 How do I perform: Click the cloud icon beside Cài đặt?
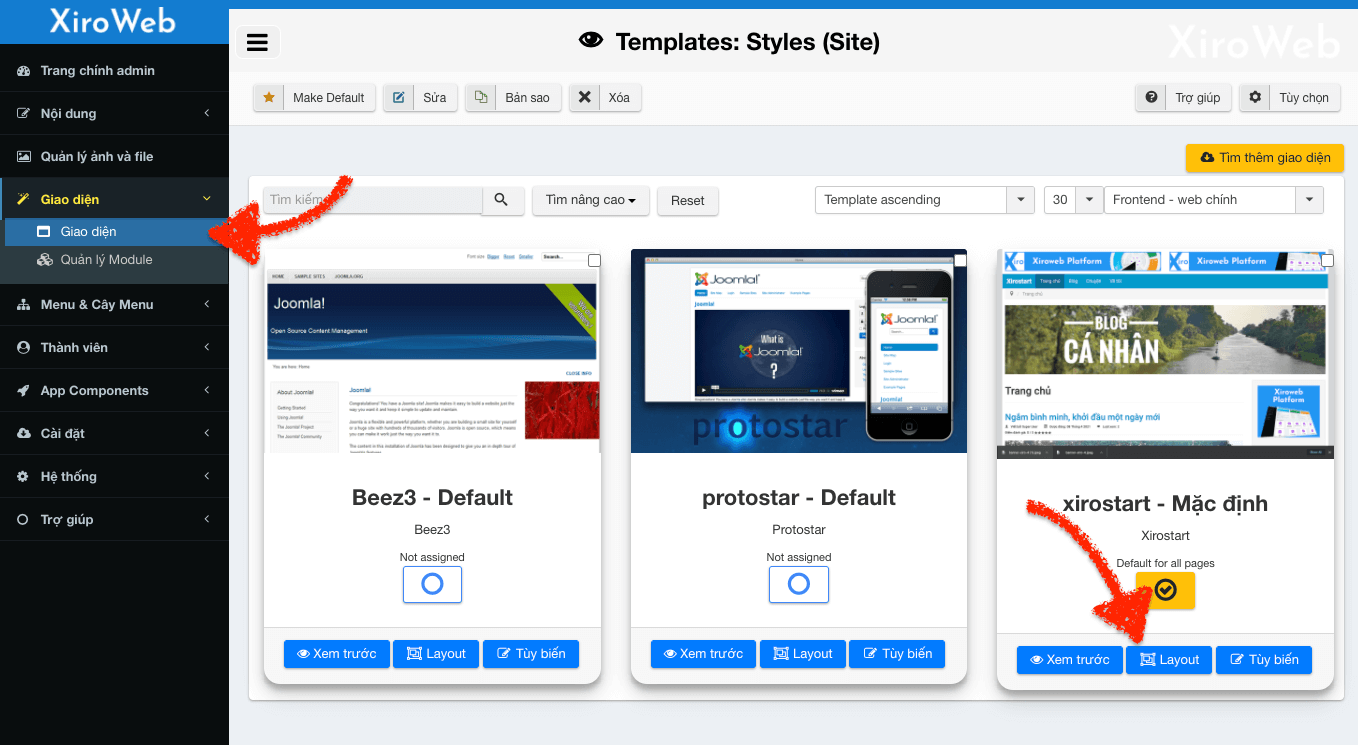[23, 434]
